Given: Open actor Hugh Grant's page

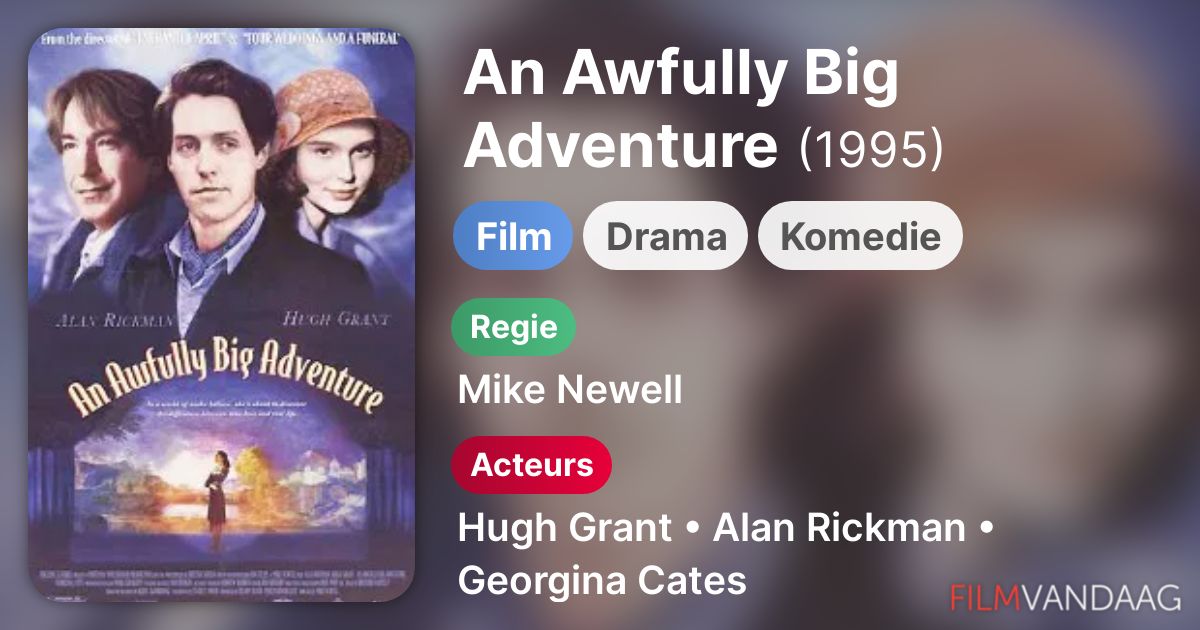Looking at the screenshot, I should point(565,528).
